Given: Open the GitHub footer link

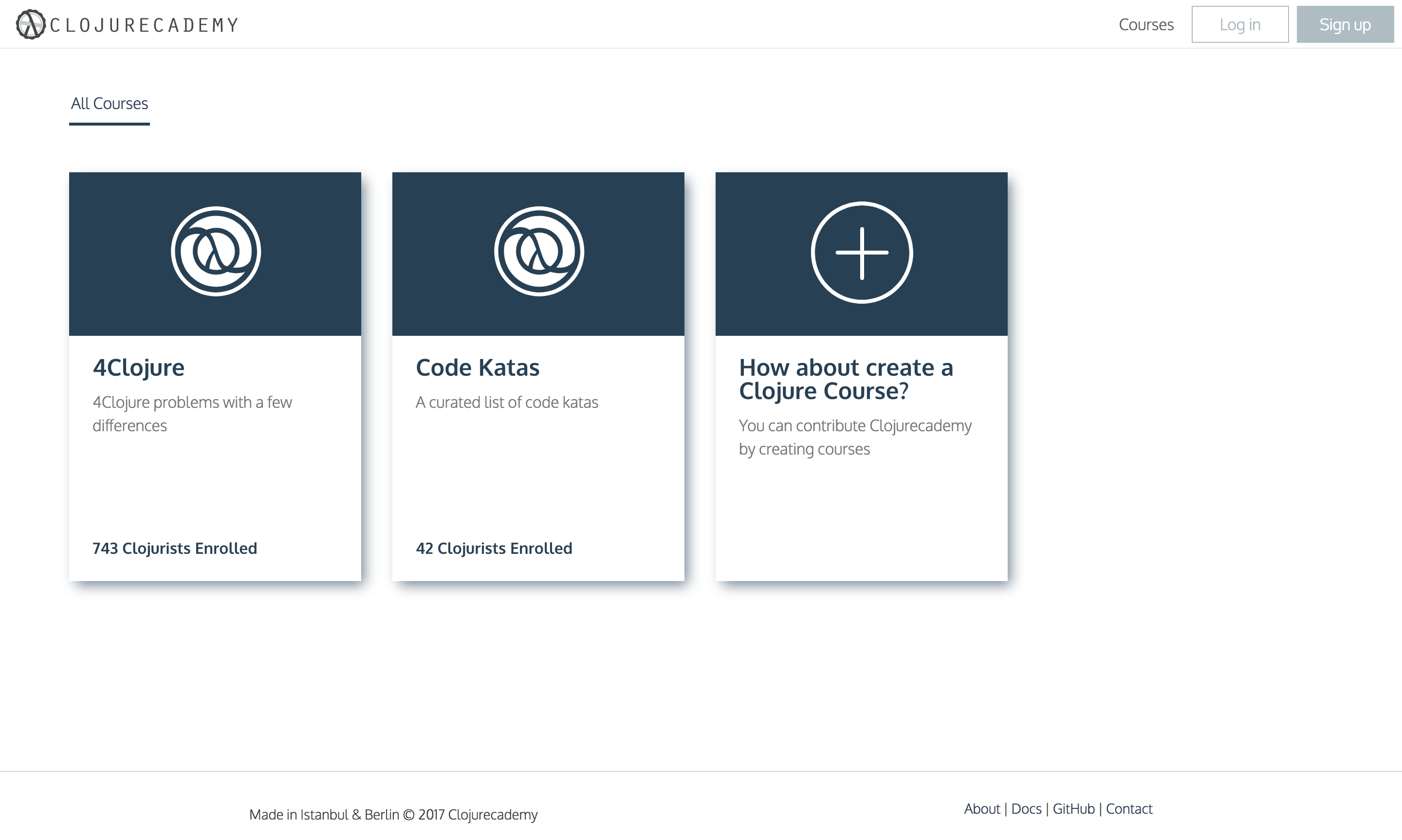Looking at the screenshot, I should coord(1074,808).
